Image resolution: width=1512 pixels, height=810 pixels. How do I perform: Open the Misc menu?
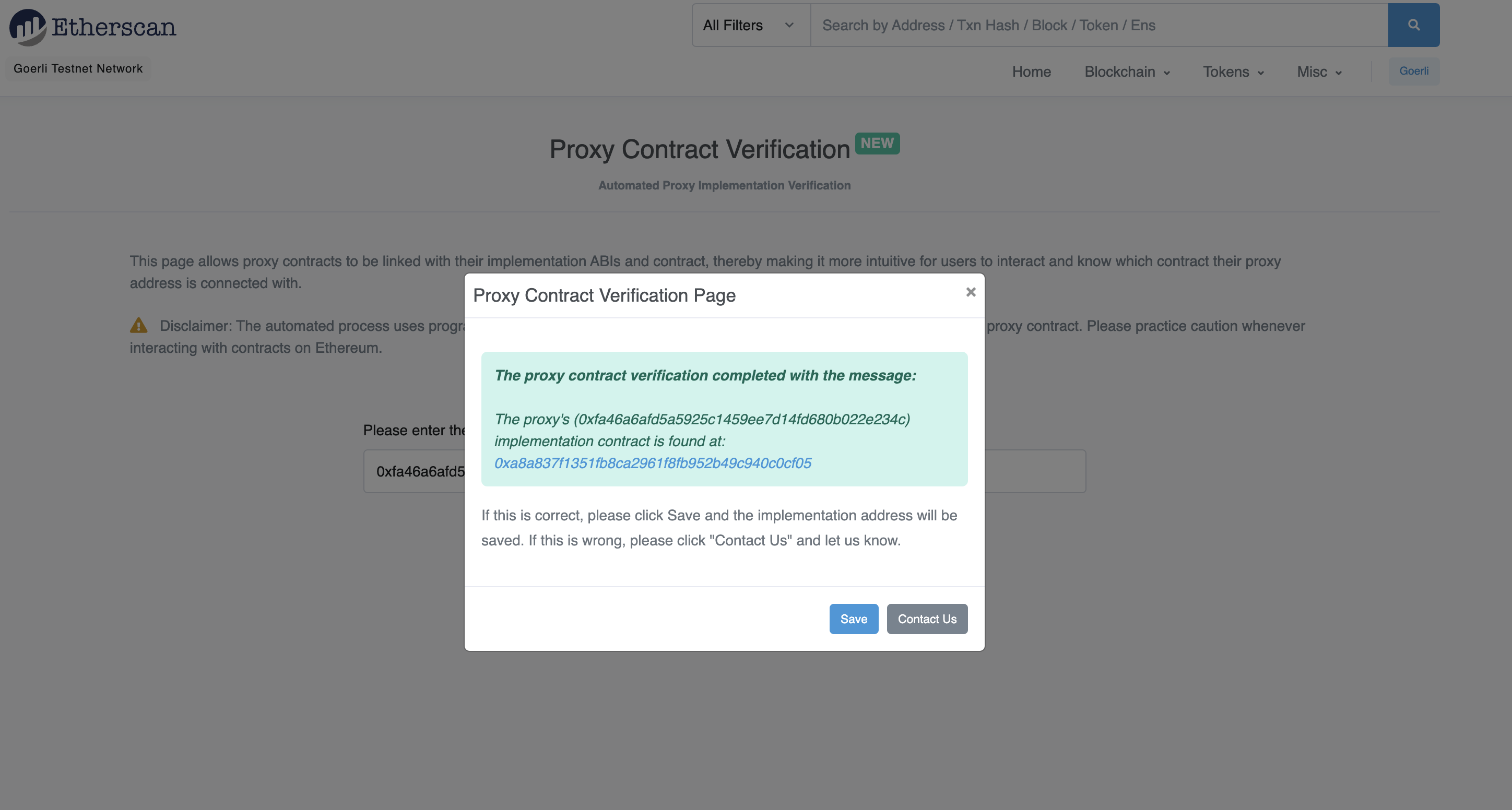pyautogui.click(x=1319, y=72)
